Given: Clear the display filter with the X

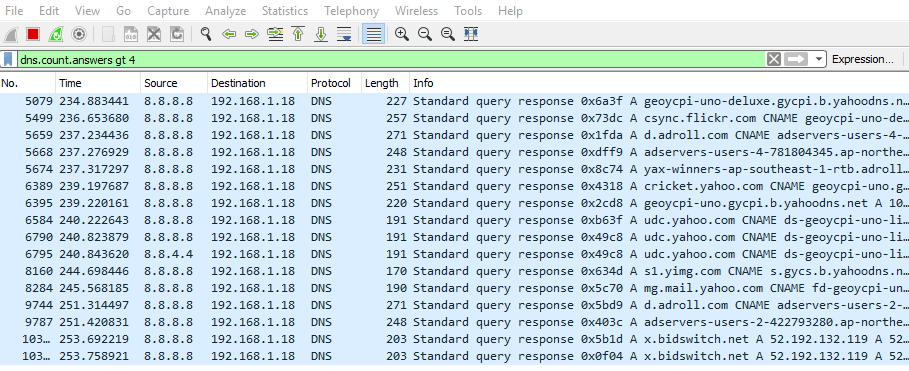Looking at the screenshot, I should coord(774,59).
